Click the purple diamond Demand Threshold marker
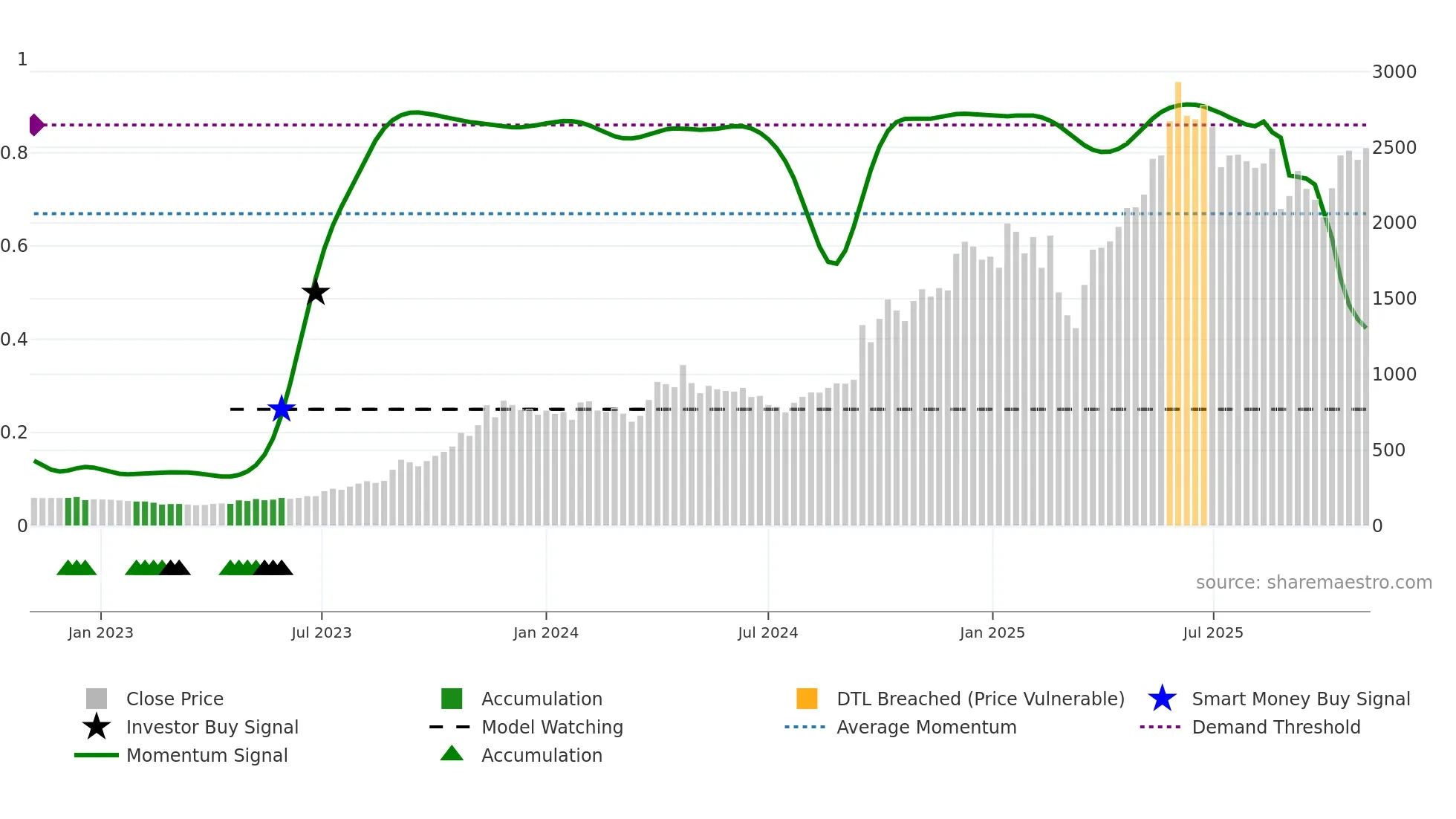The height and width of the screenshot is (819, 1456). point(36,125)
